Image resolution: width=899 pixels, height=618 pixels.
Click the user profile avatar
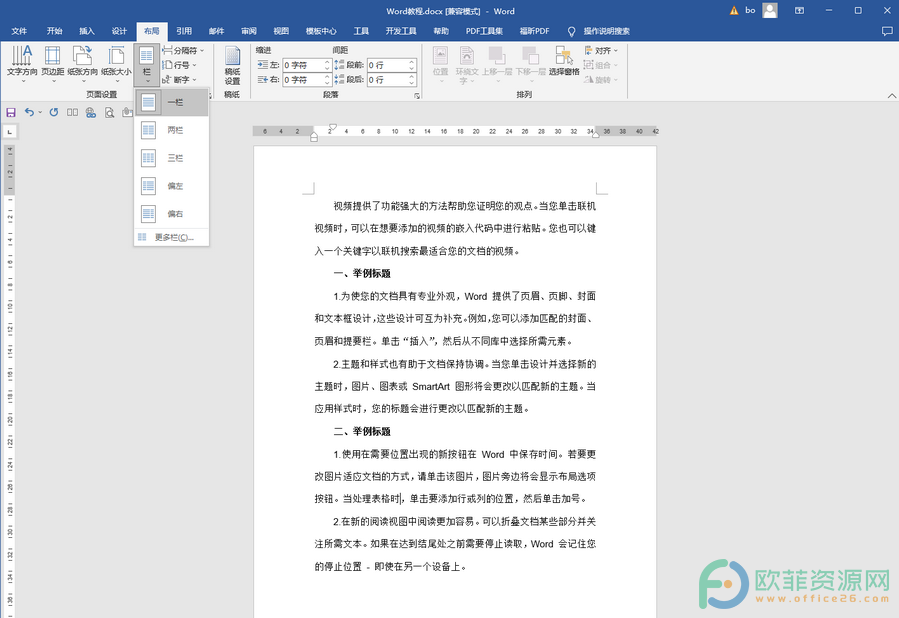(x=770, y=10)
